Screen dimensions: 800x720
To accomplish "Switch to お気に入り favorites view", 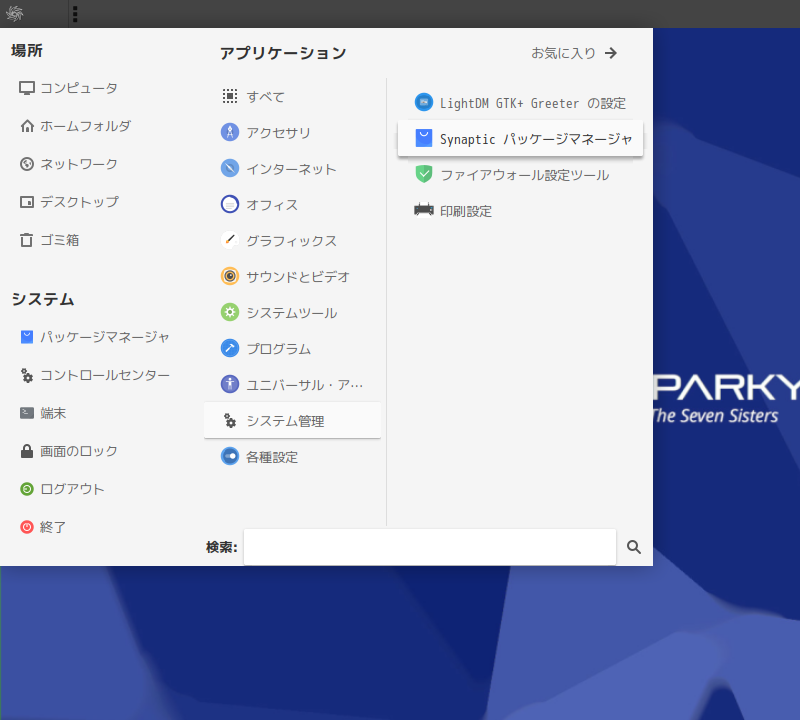I will (574, 53).
